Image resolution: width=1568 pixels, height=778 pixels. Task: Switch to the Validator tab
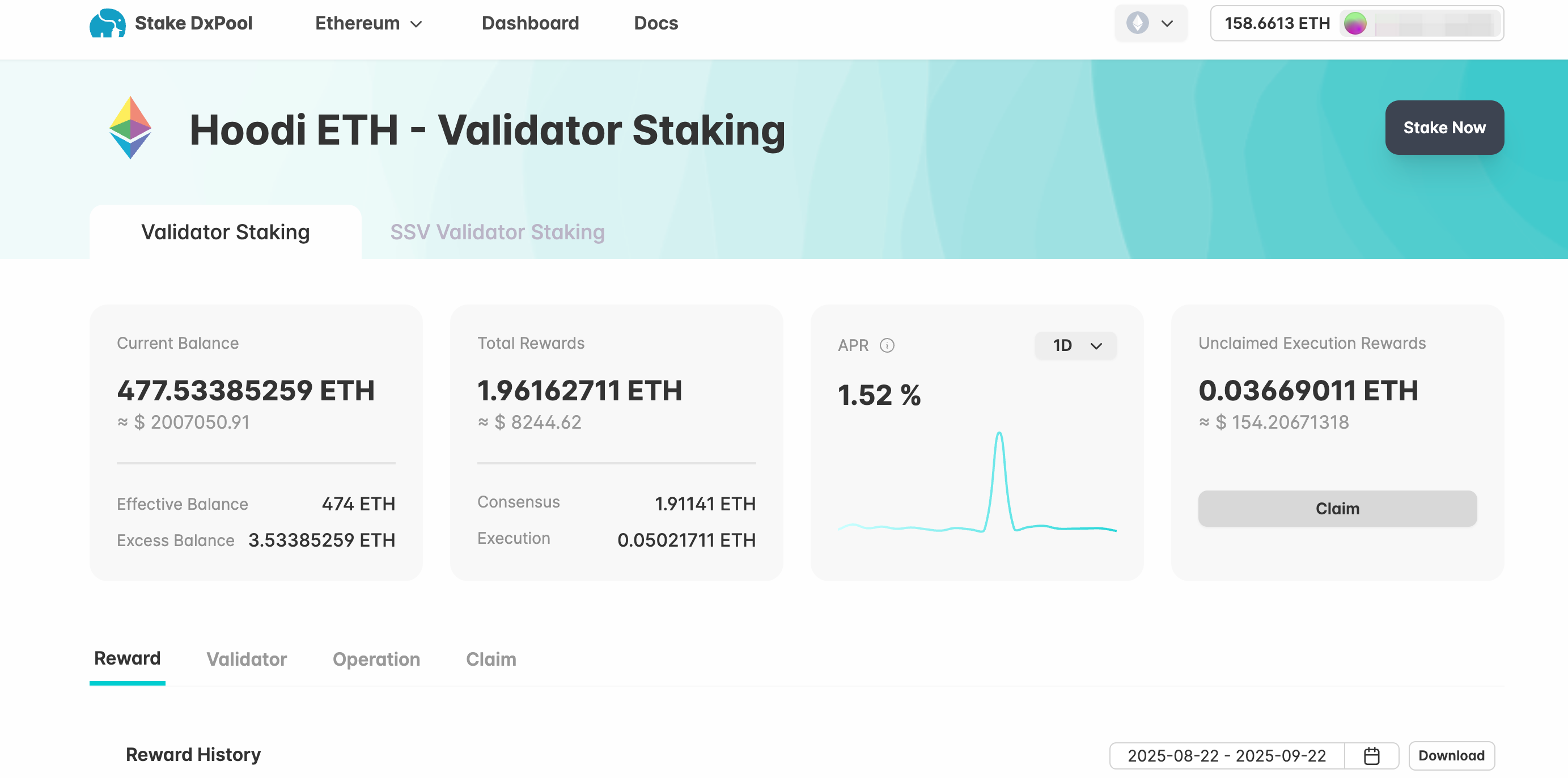coord(246,659)
